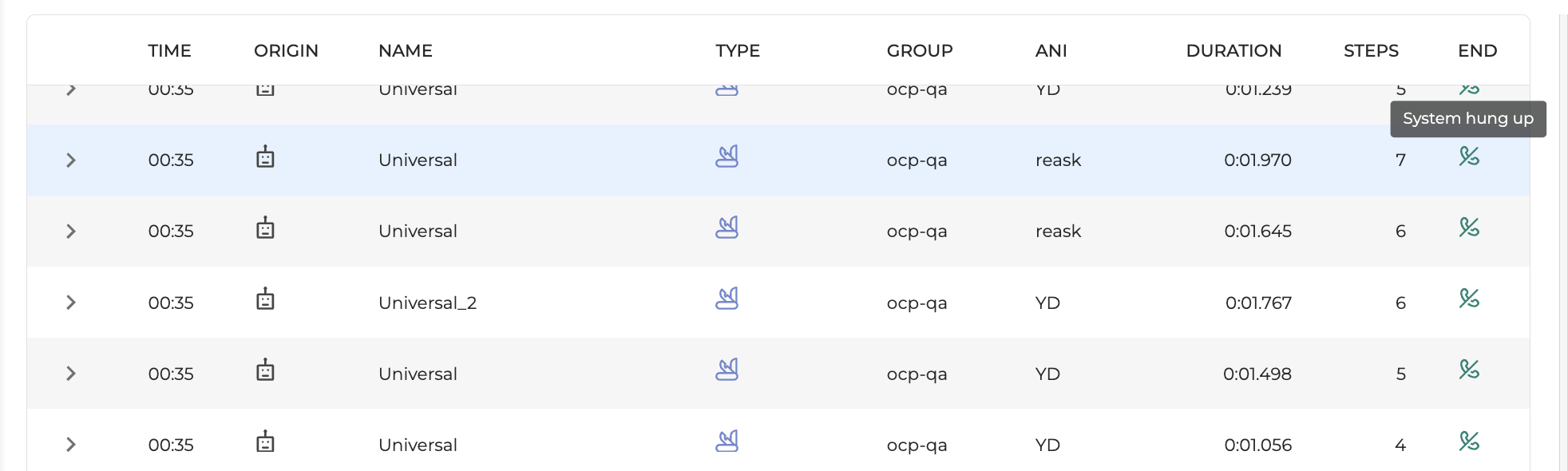Image resolution: width=1568 pixels, height=471 pixels.
Task: Sort by the DURATION column header
Action: (1233, 51)
